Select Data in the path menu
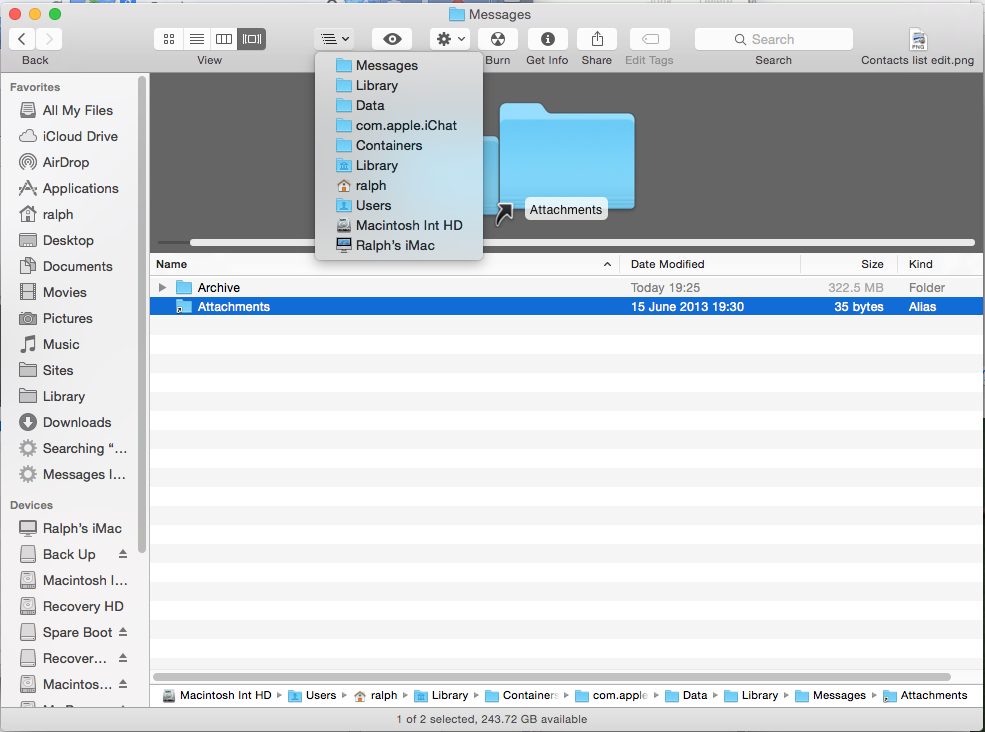The width and height of the screenshot is (985, 732). 399,106
